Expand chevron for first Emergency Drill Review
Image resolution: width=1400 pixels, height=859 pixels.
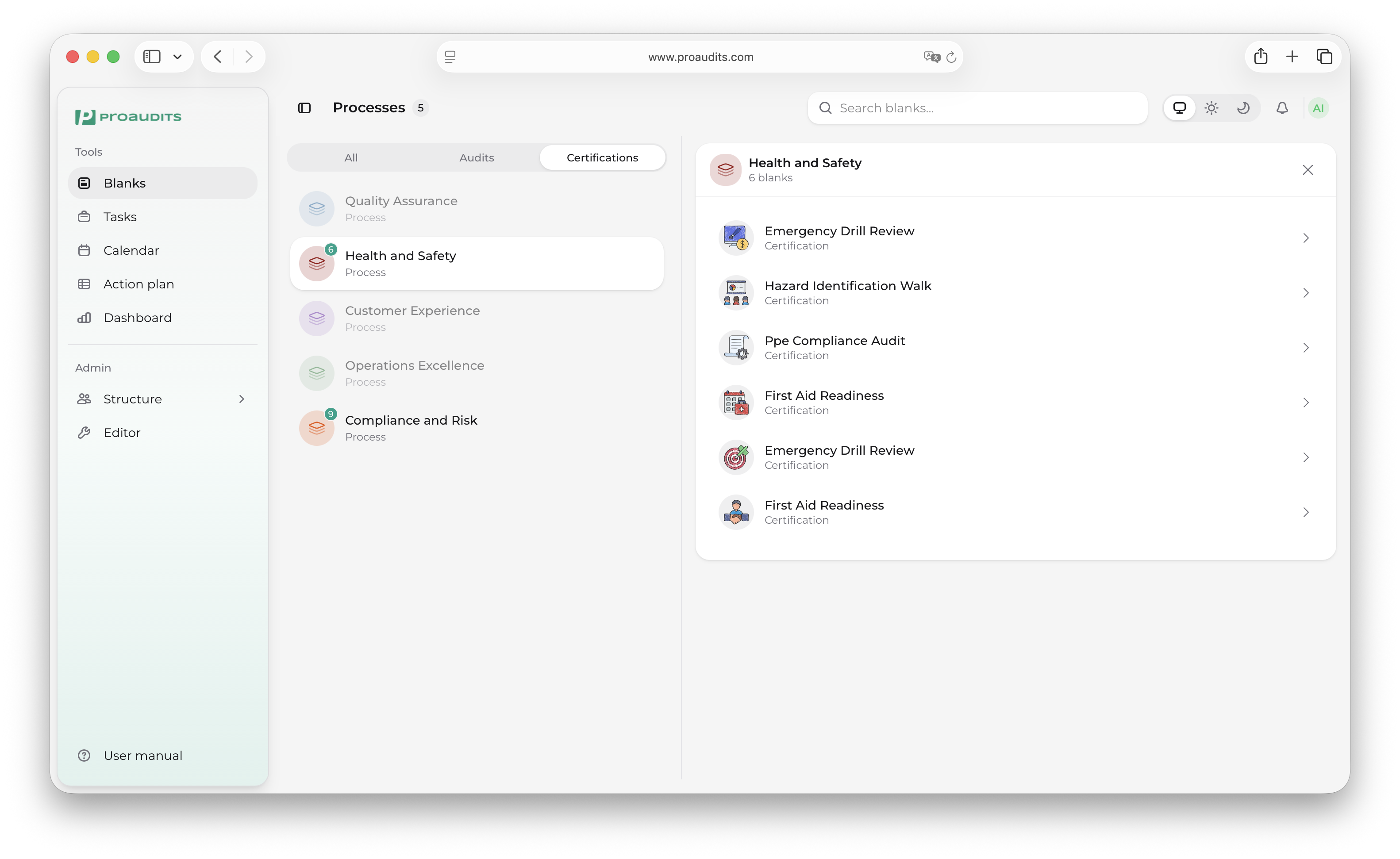[1306, 238]
